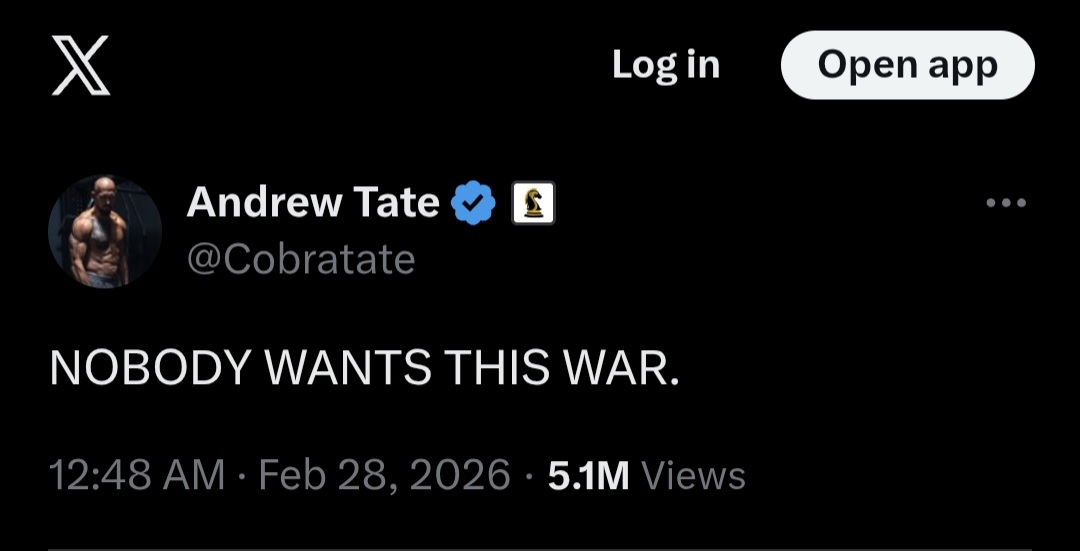This screenshot has width=1080, height=551.
Task: Return home via the X logo
Action: click(81, 66)
